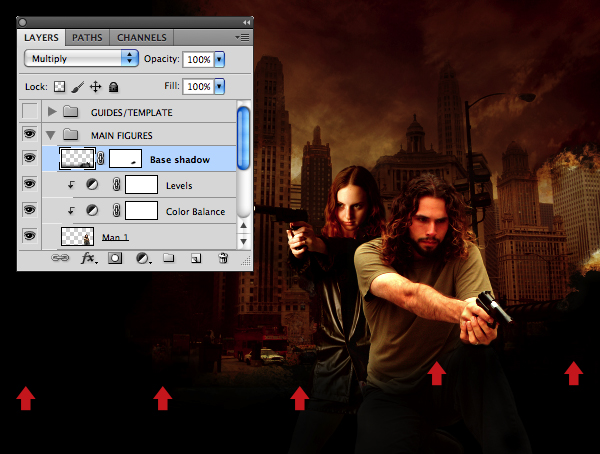Click the Opacity value field
Viewport: 600px width, 454px height.
point(198,59)
